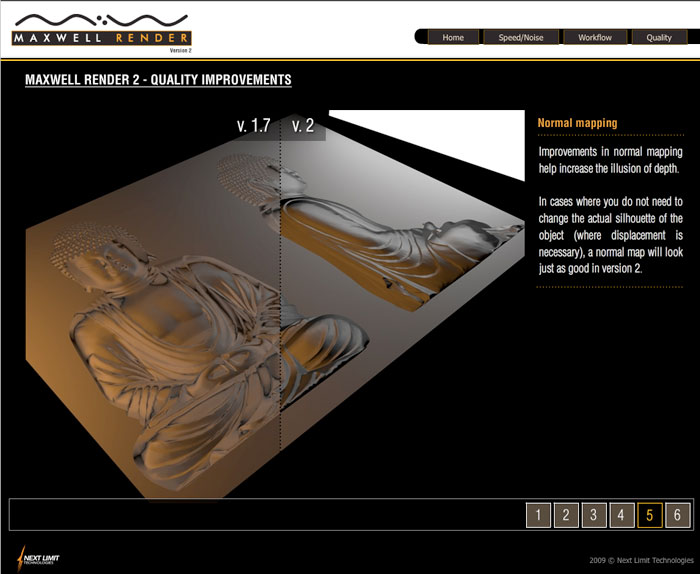
Task: Go to the Speed/Noise section
Action: [521, 37]
